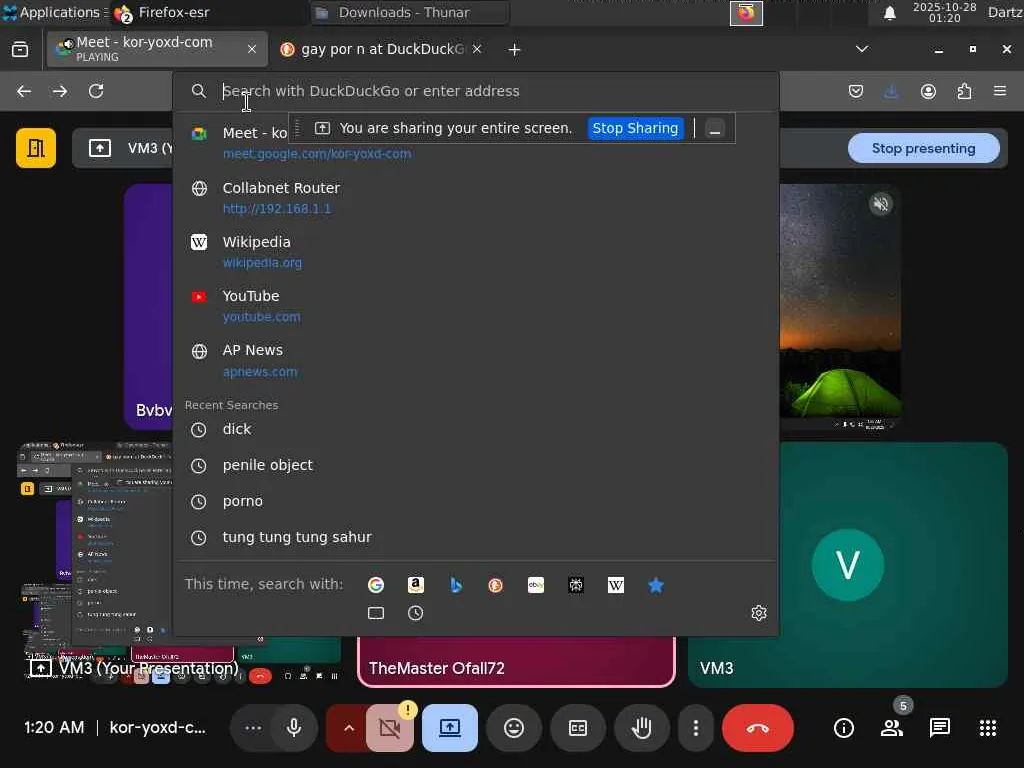Open the Extensions puzzle icon
Screen dimensions: 1024x768
[x=964, y=91]
